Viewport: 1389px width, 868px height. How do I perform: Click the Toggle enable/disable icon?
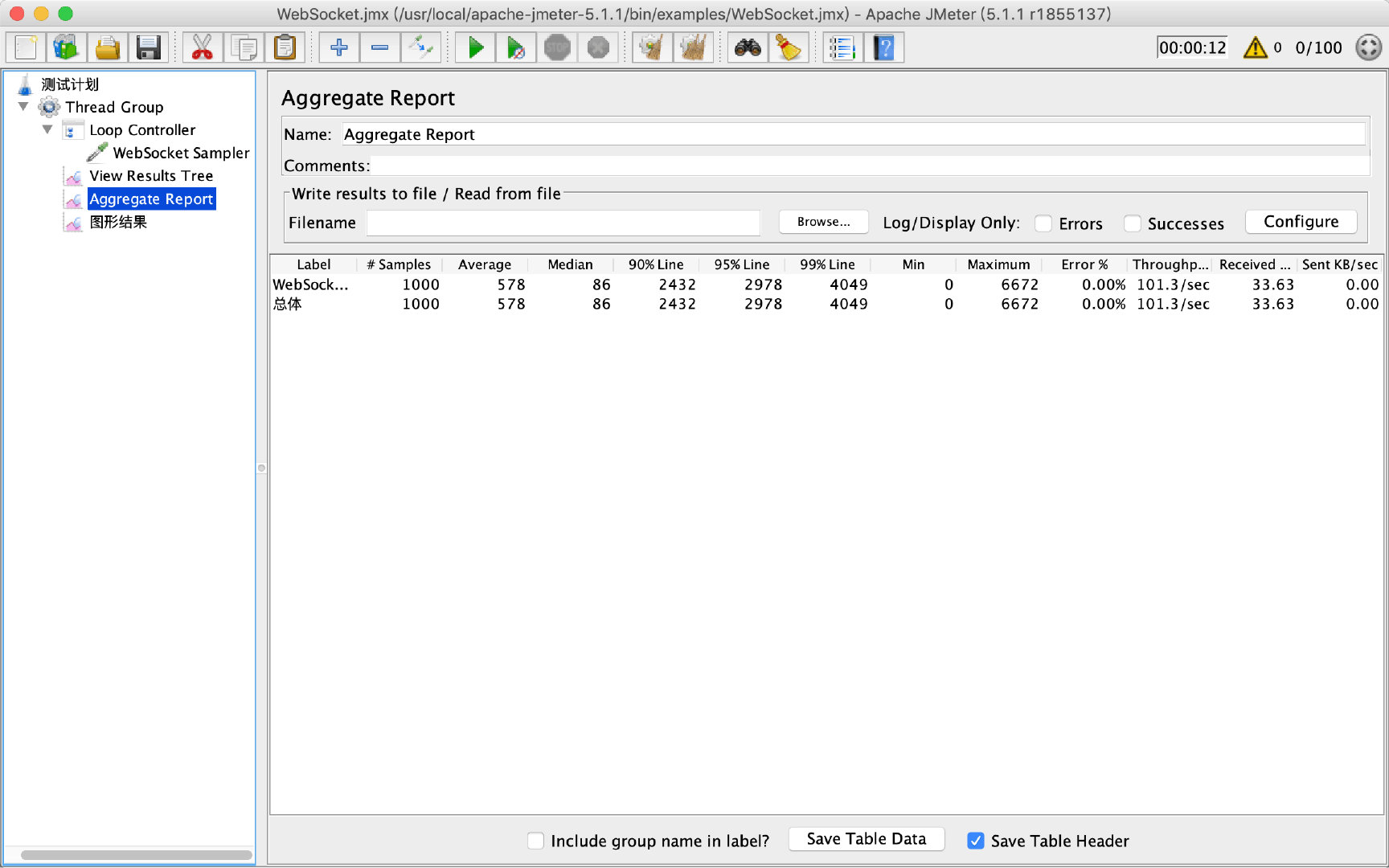point(421,47)
